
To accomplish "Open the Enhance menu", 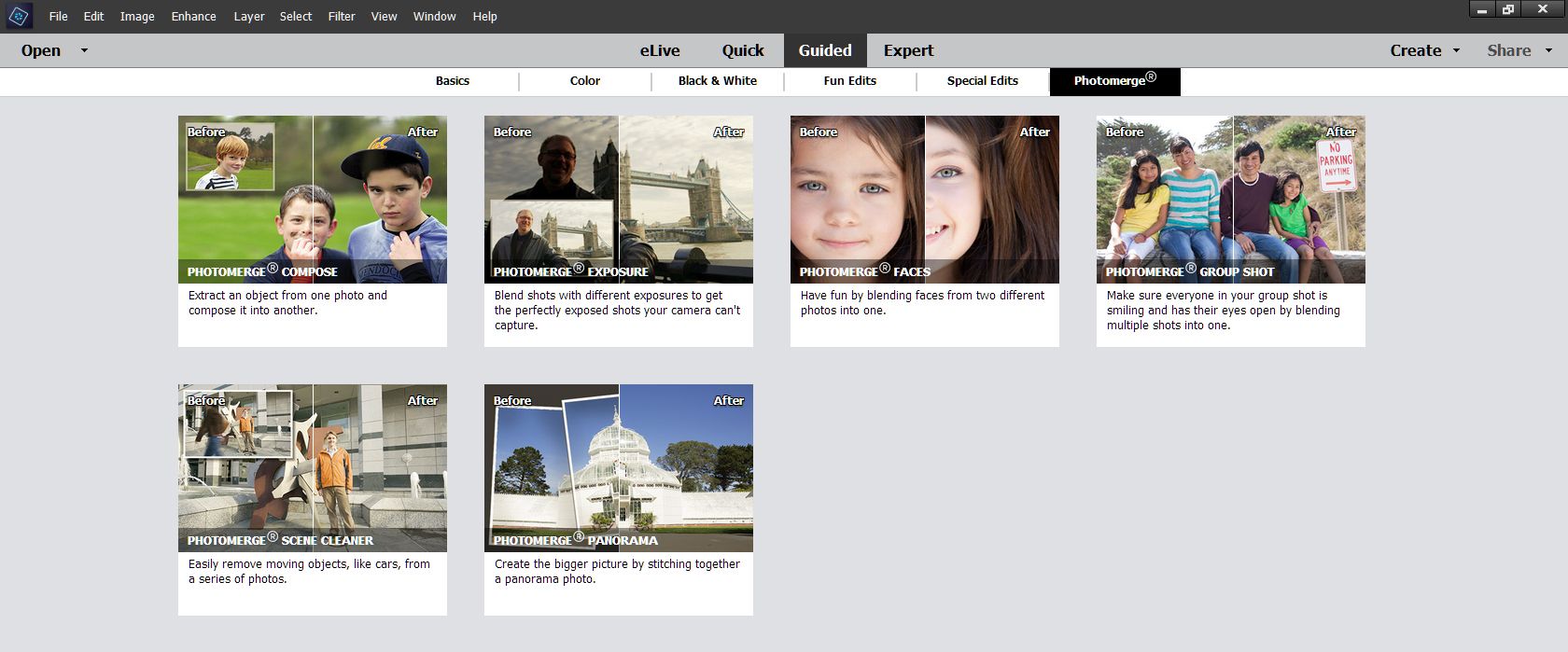I will click(x=193, y=17).
